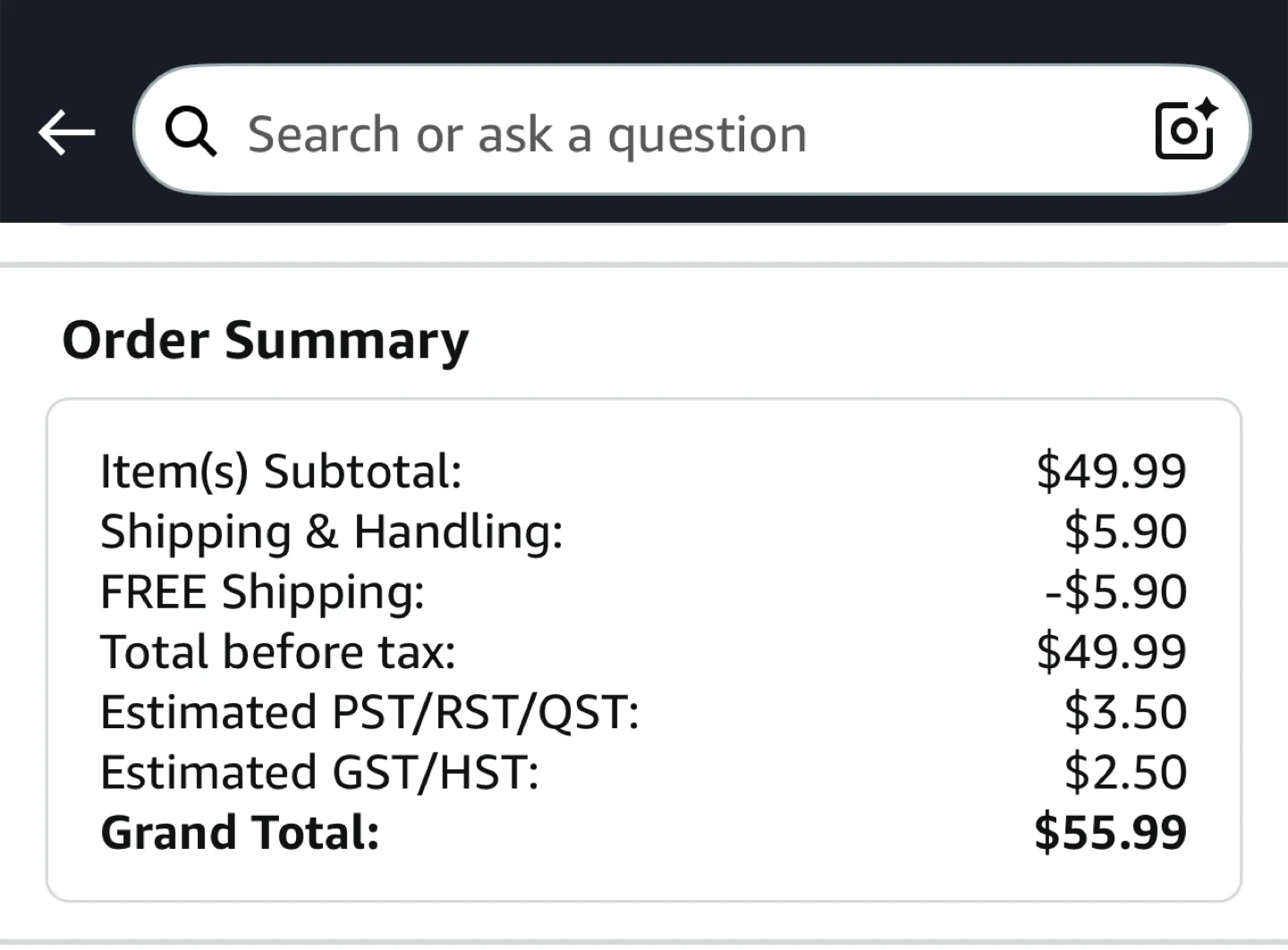Click the positive $5.90 shipping charge
This screenshot has width=1288, height=950.
tap(1125, 531)
